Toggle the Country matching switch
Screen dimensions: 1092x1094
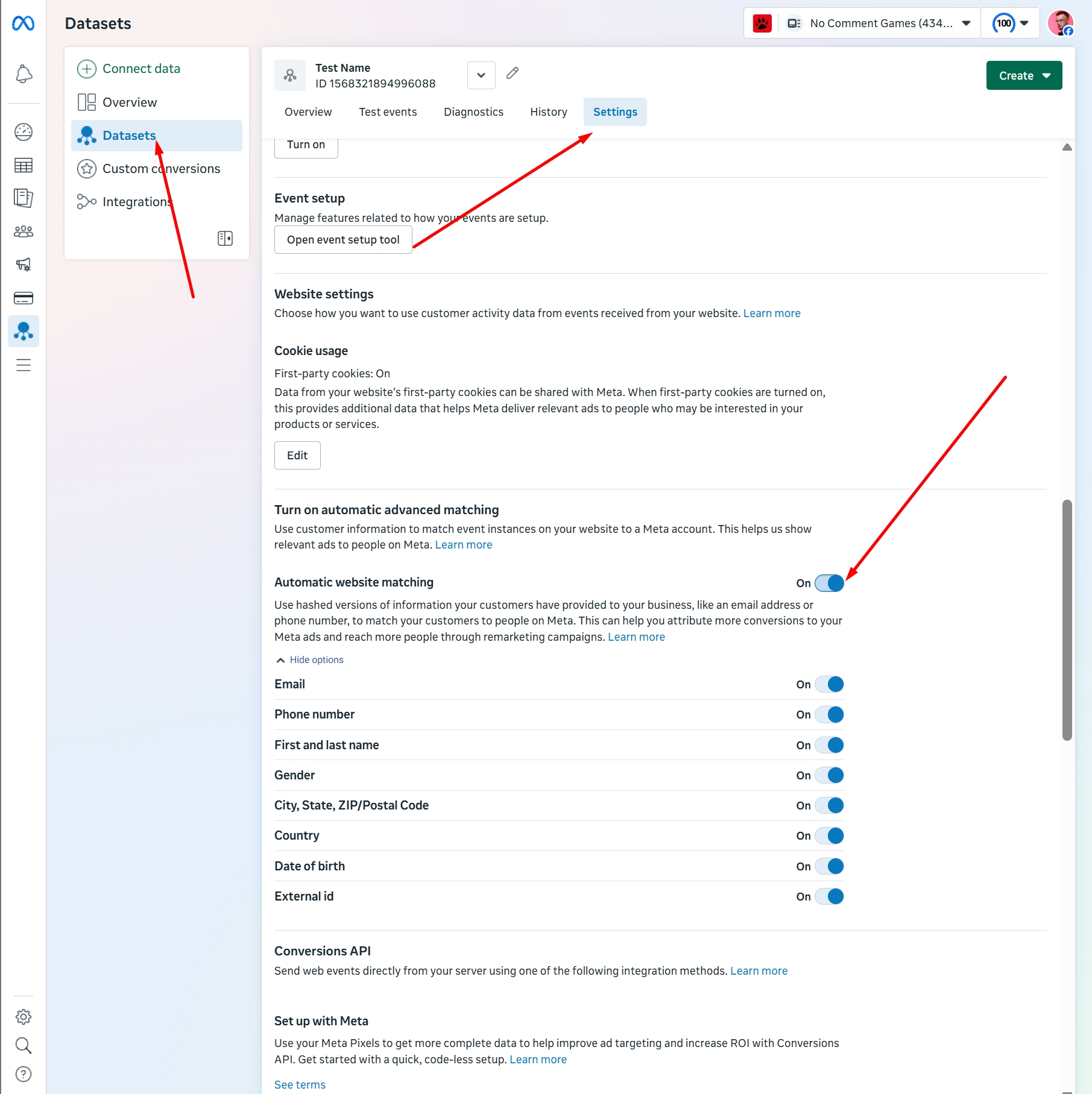(829, 835)
